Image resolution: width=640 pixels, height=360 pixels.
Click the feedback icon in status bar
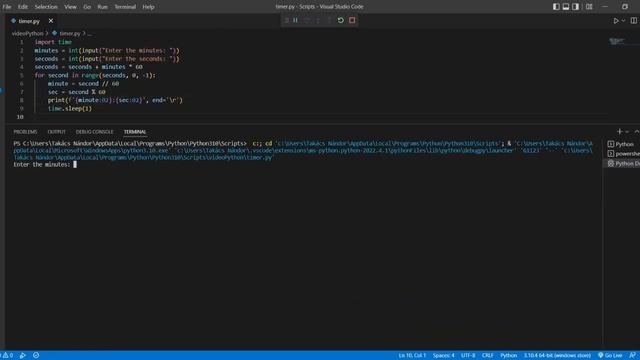pyautogui.click(x=633, y=356)
